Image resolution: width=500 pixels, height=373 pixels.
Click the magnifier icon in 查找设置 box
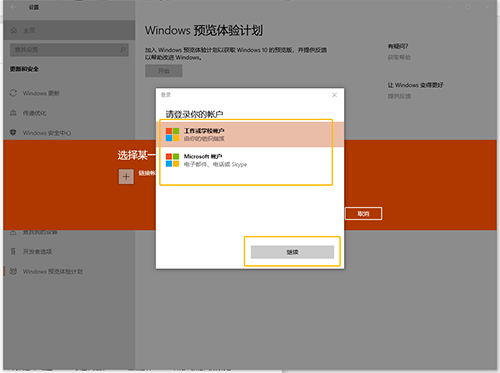(x=123, y=50)
